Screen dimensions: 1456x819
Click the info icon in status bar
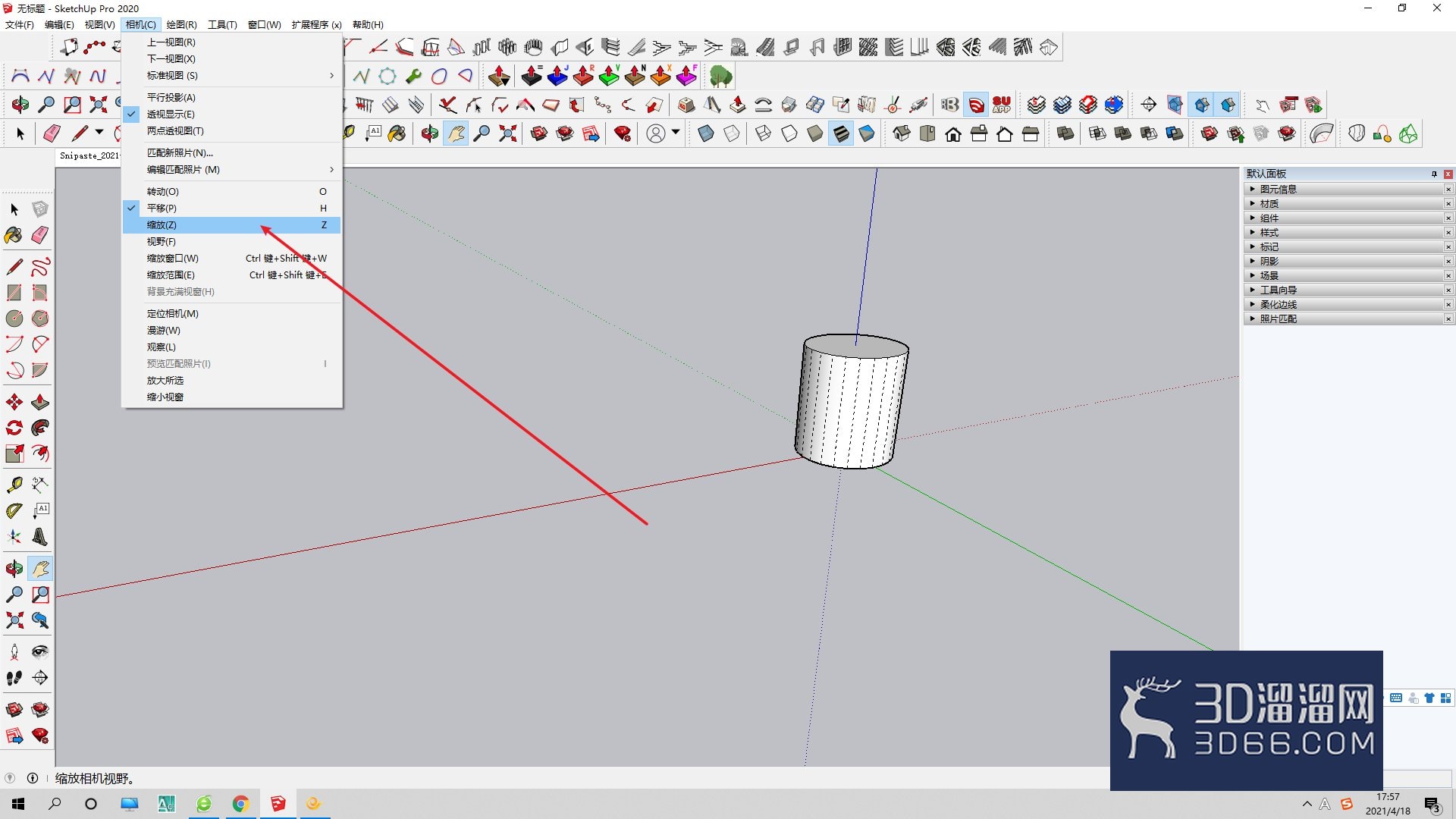coord(33,778)
